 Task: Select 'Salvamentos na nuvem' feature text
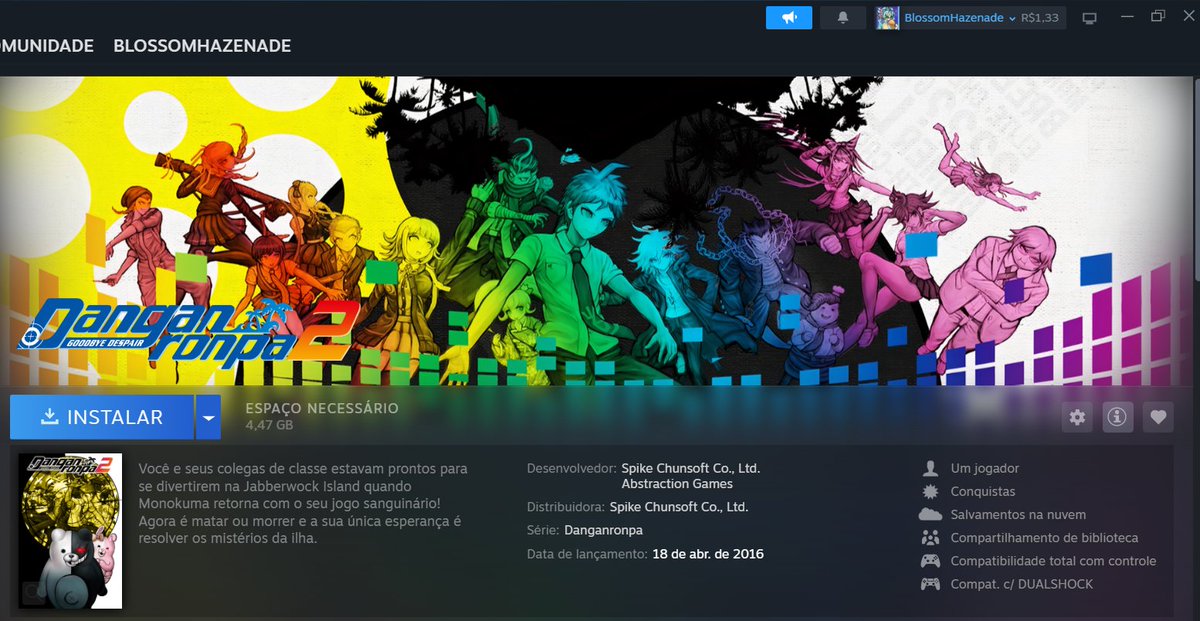(x=1018, y=514)
